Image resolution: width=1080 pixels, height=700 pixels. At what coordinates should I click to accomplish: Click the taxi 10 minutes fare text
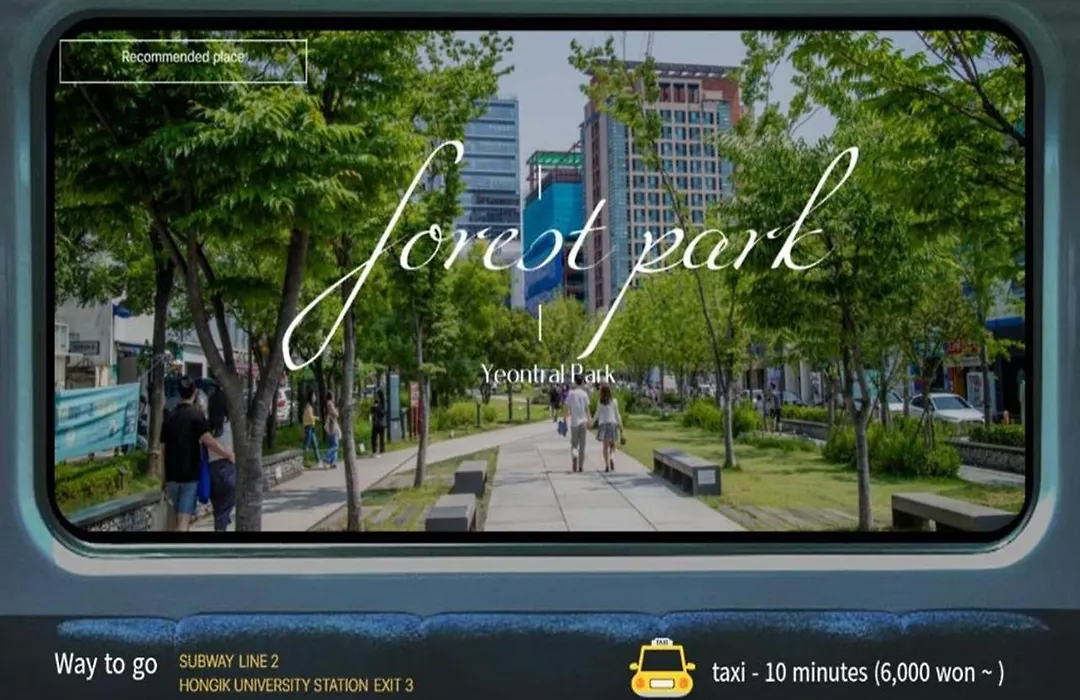coord(858,672)
